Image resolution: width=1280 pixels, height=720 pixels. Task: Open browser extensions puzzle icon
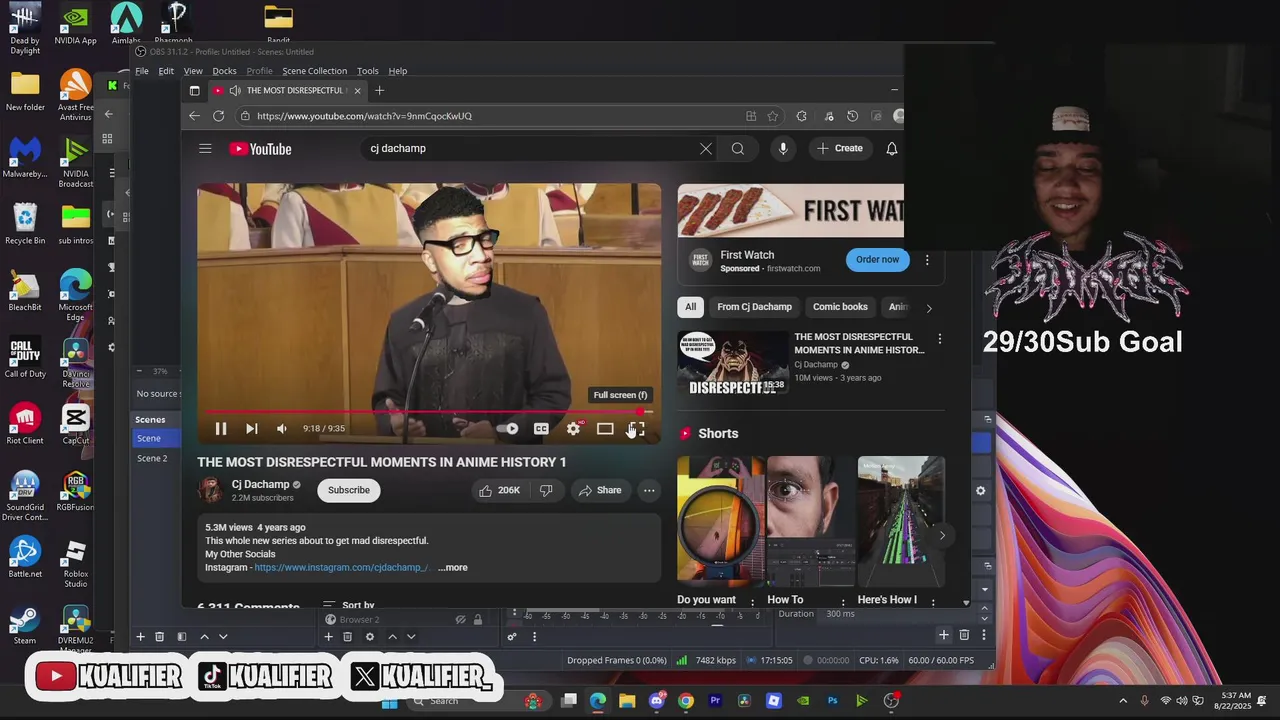click(x=801, y=116)
